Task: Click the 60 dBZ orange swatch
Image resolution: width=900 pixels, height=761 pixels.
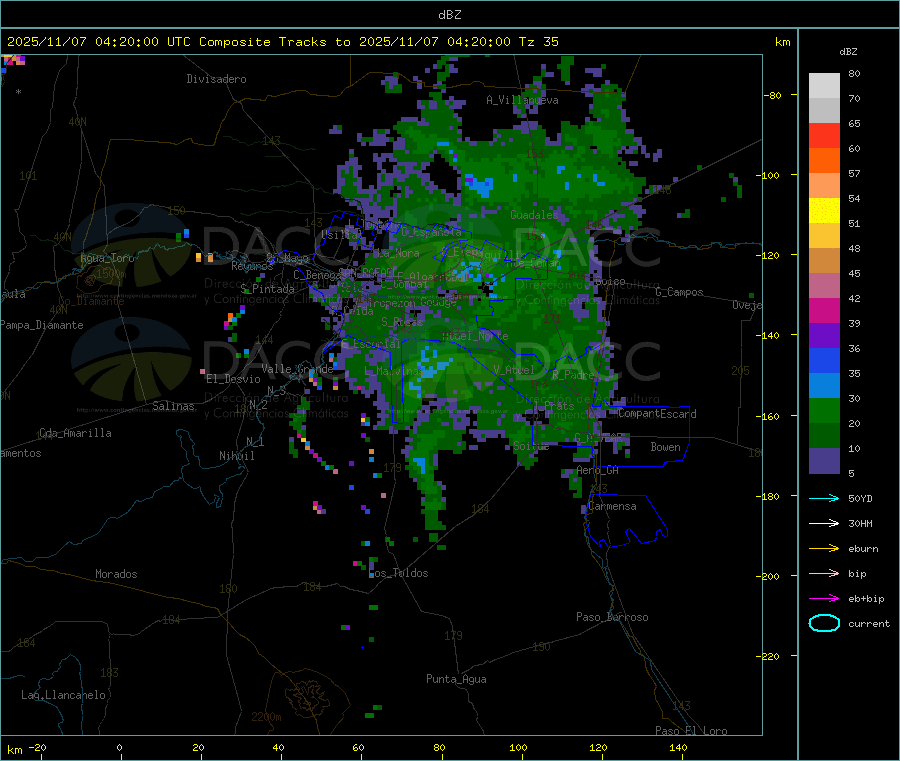Action: 824,161
